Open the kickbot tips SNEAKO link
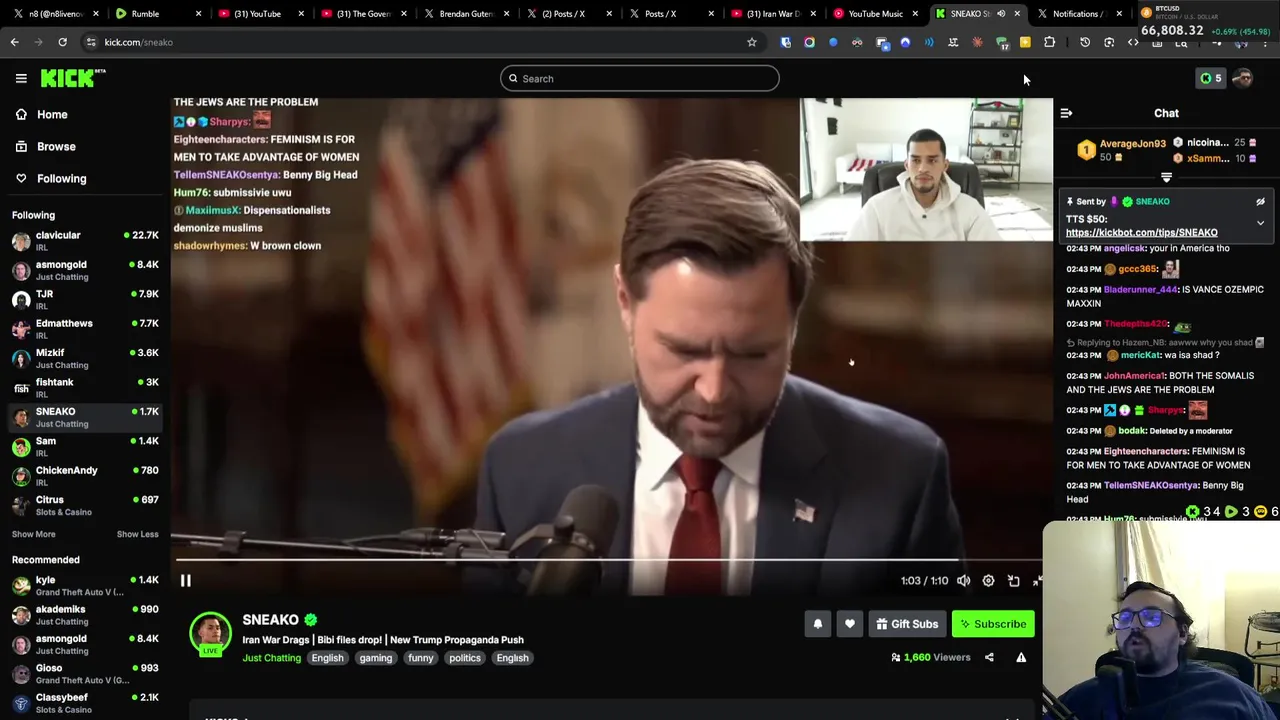 click(1141, 232)
